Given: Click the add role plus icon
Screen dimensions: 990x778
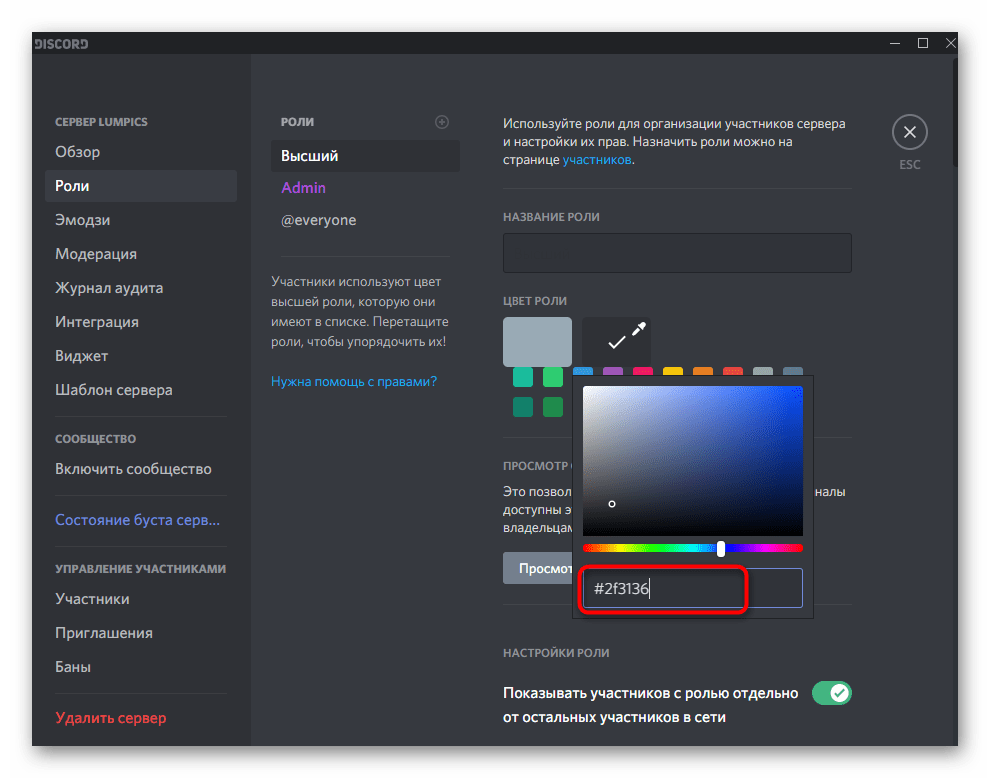Looking at the screenshot, I should pyautogui.click(x=442, y=122).
